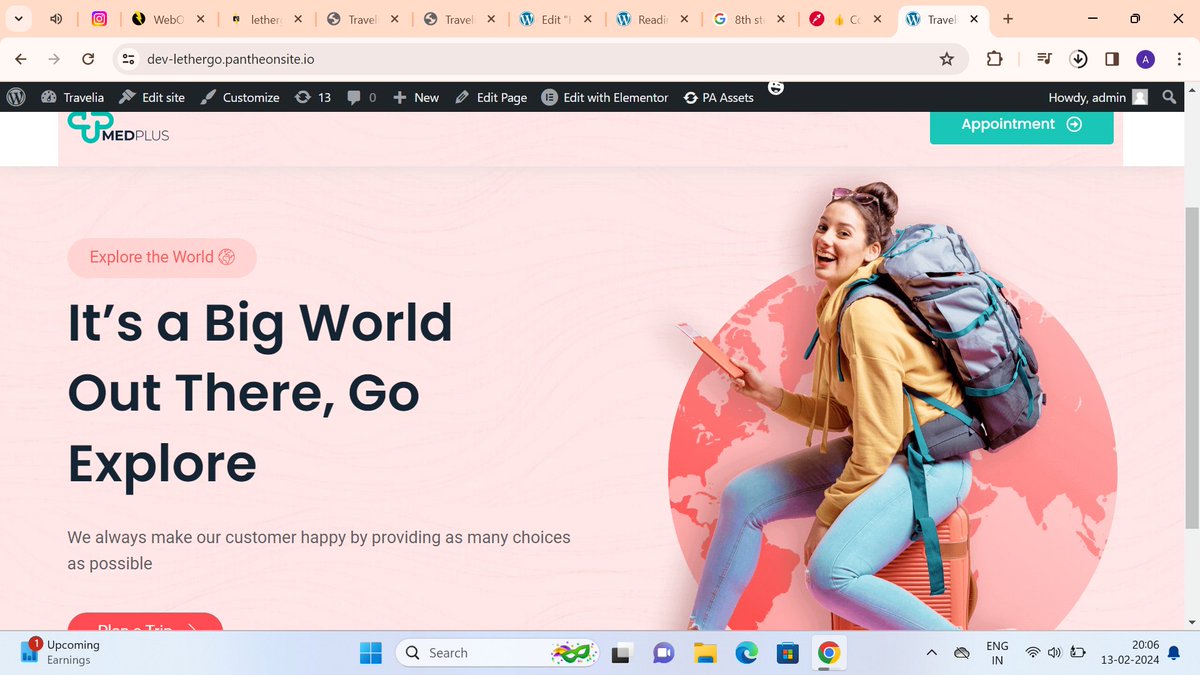Open Microsoft Edge from taskbar
This screenshot has height=675, width=1200.
746,653
